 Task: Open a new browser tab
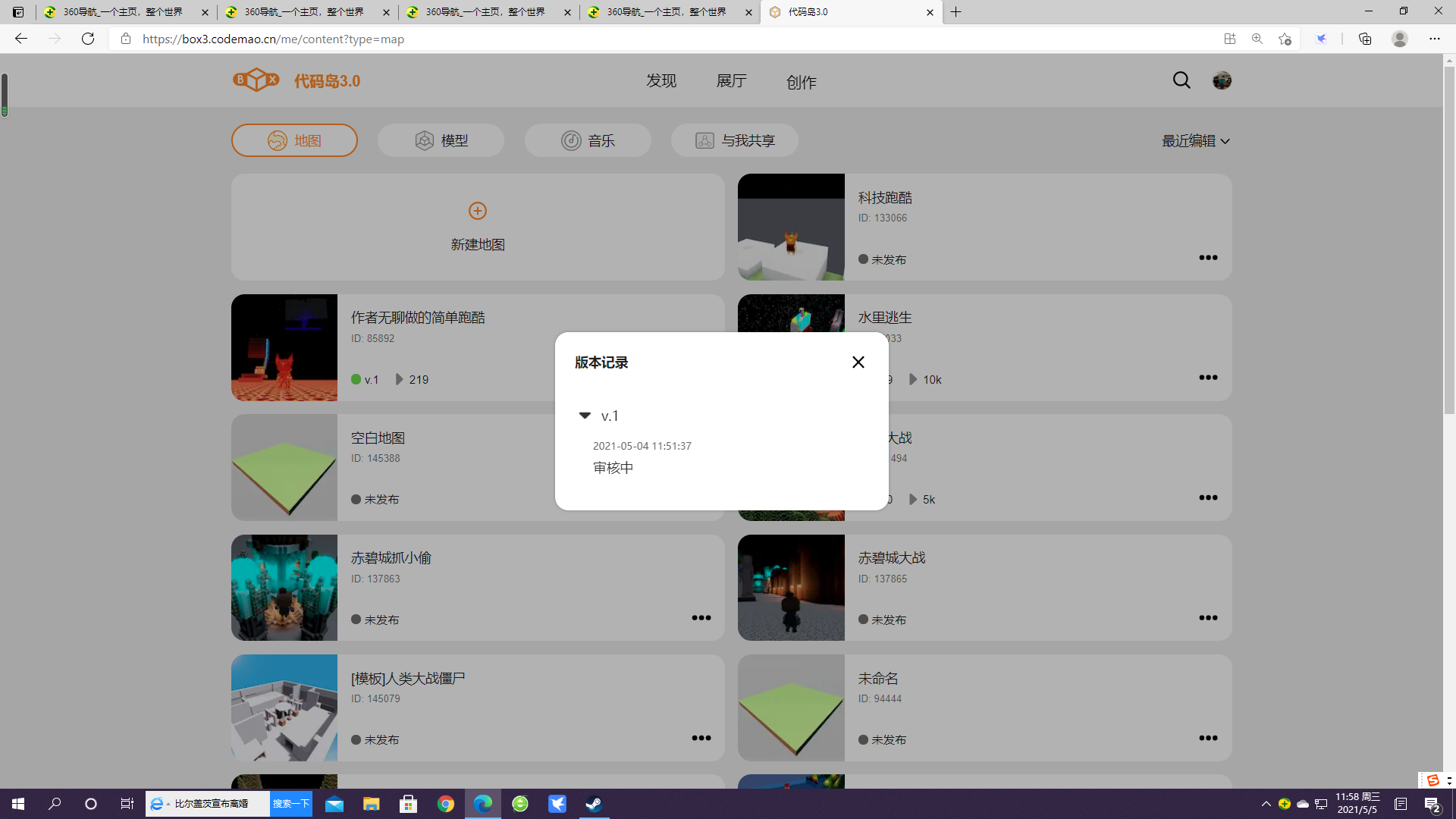(956, 12)
